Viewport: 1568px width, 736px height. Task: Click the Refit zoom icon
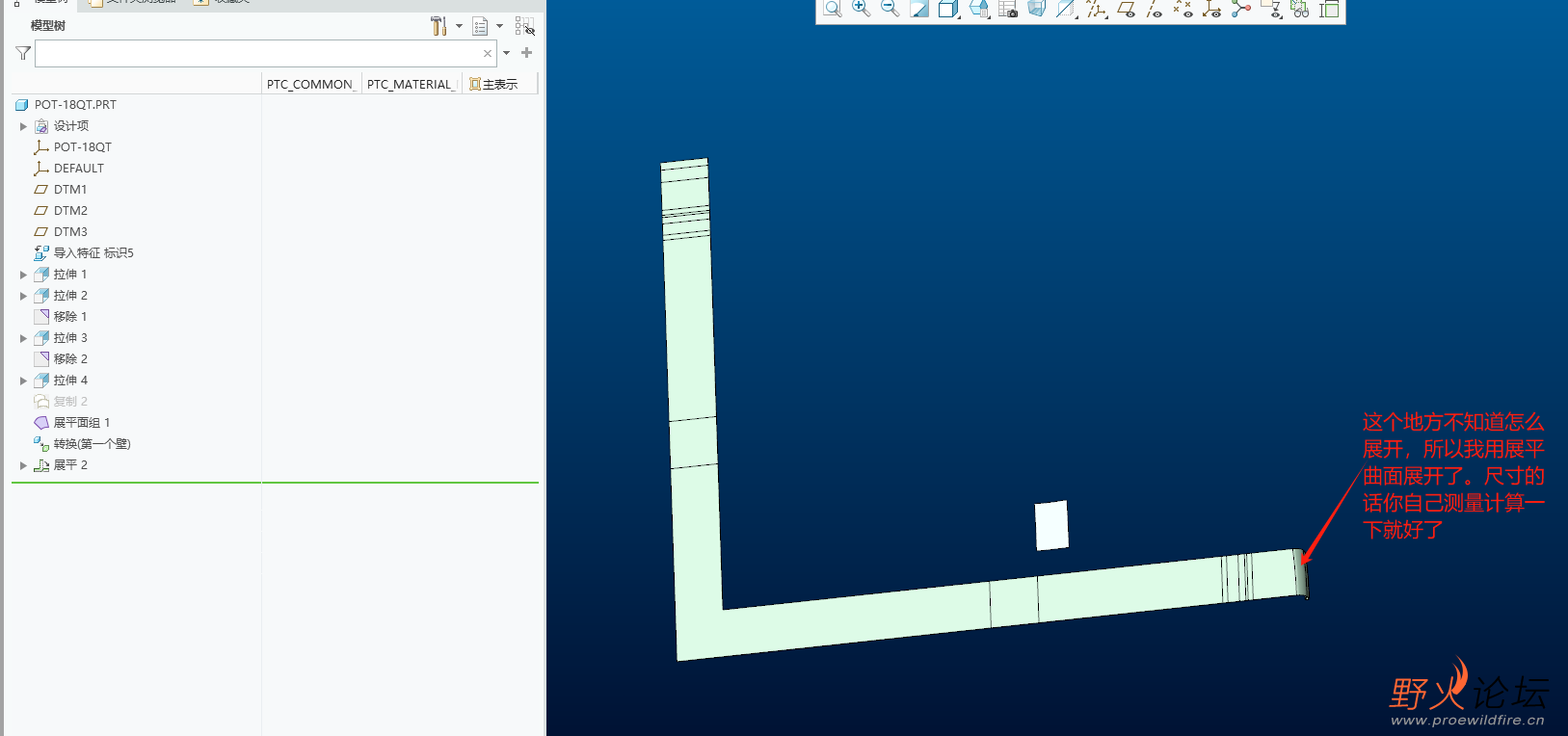tap(832, 9)
